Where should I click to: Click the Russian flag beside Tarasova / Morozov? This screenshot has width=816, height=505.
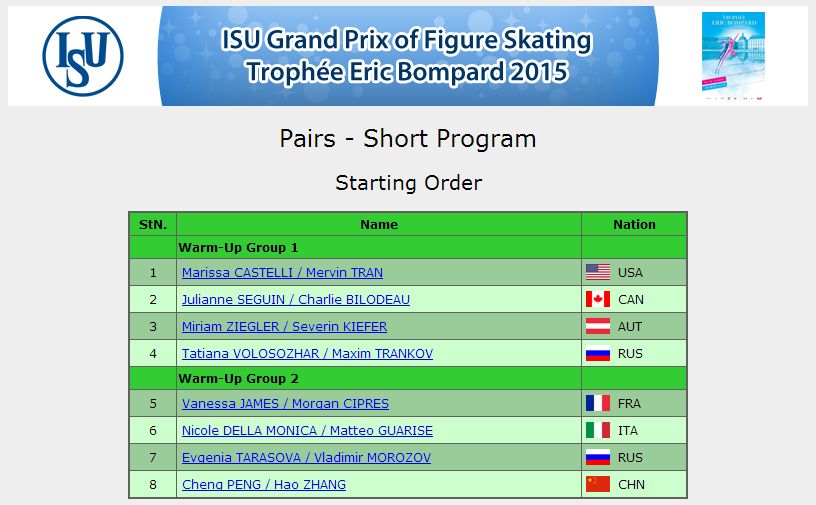tap(597, 458)
